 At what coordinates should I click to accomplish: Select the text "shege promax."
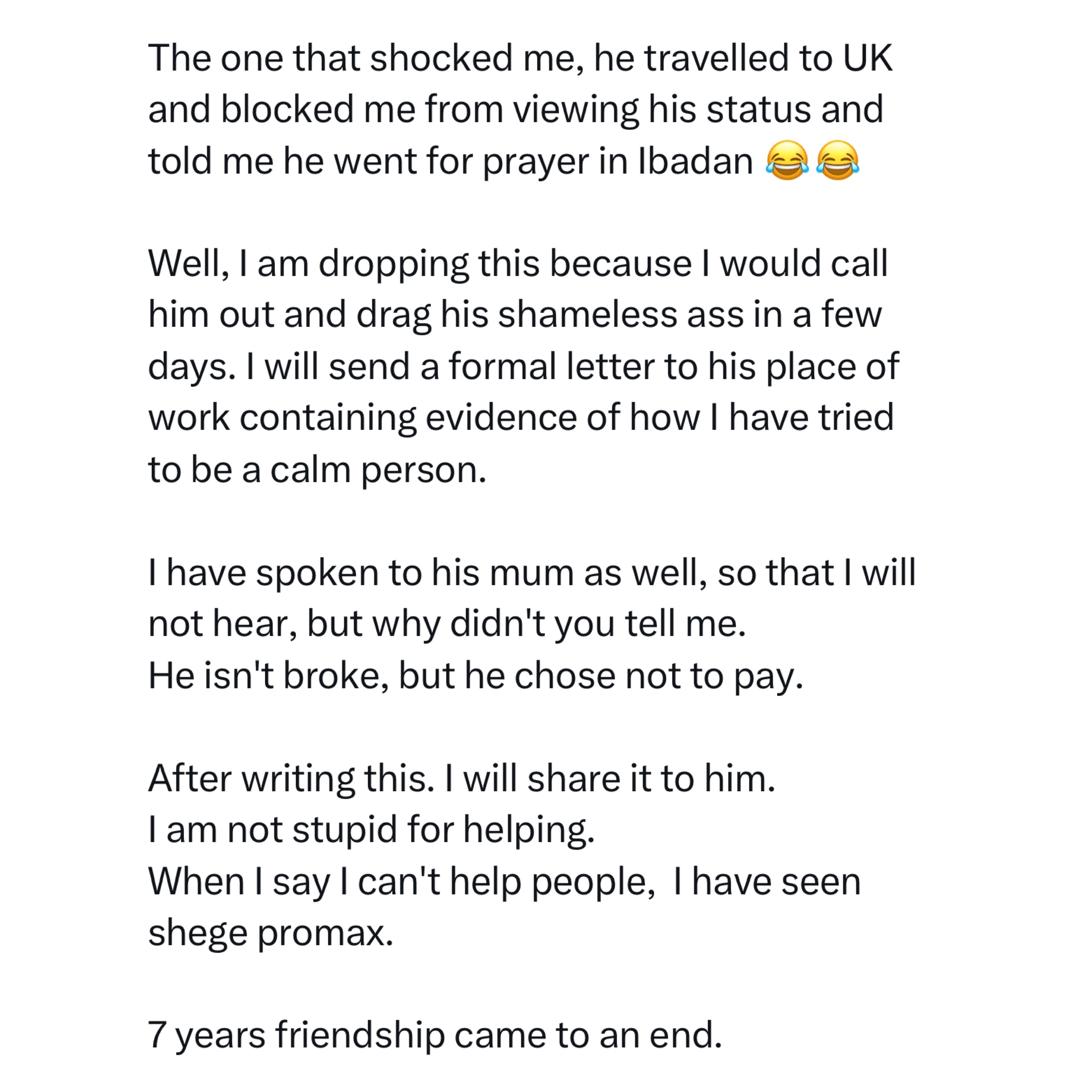coord(271,934)
